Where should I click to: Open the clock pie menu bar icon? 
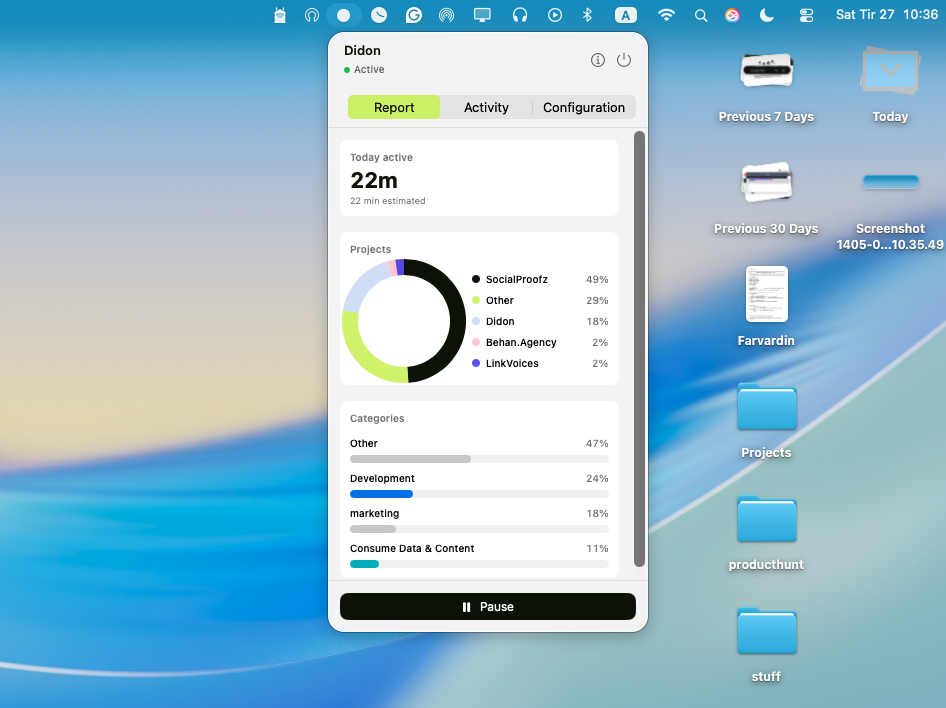point(379,15)
